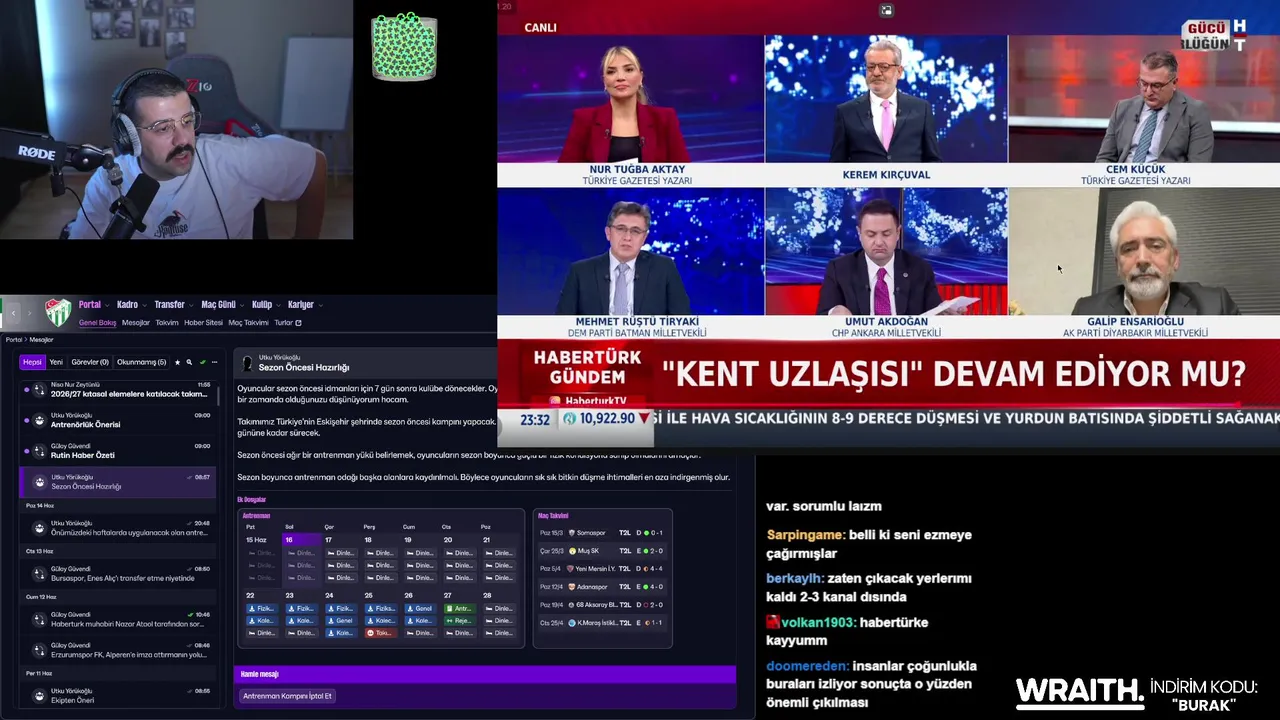Click the green 'Antr...' session on day 27
The height and width of the screenshot is (720, 1280).
(459, 608)
